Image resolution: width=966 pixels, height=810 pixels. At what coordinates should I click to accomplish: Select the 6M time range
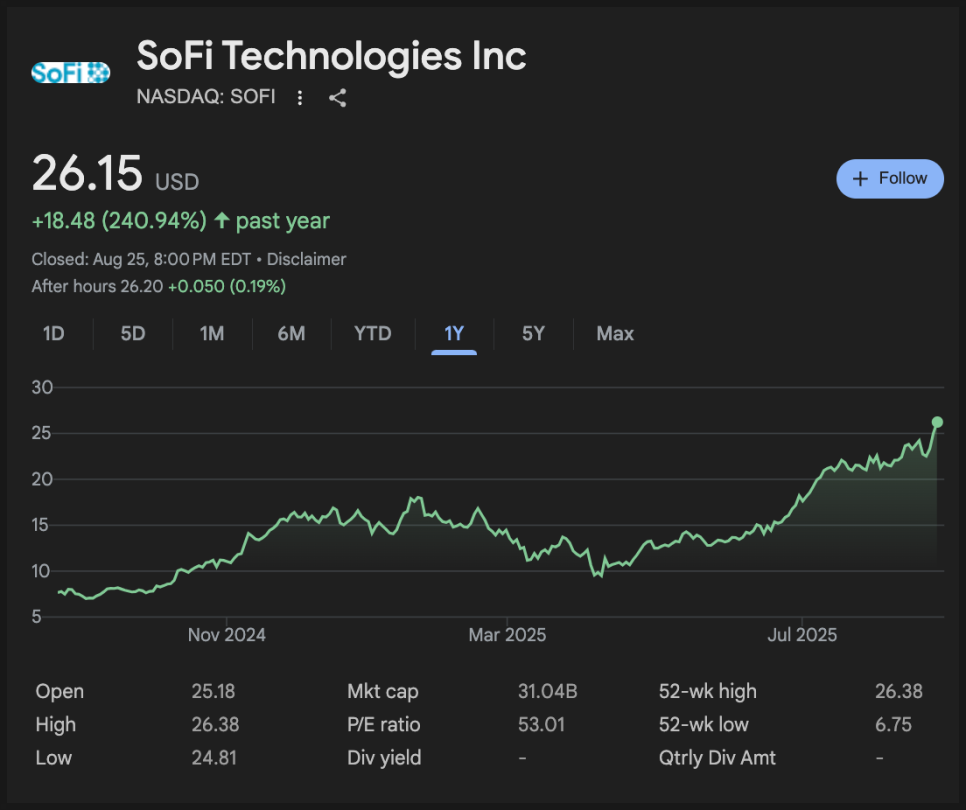coord(291,334)
